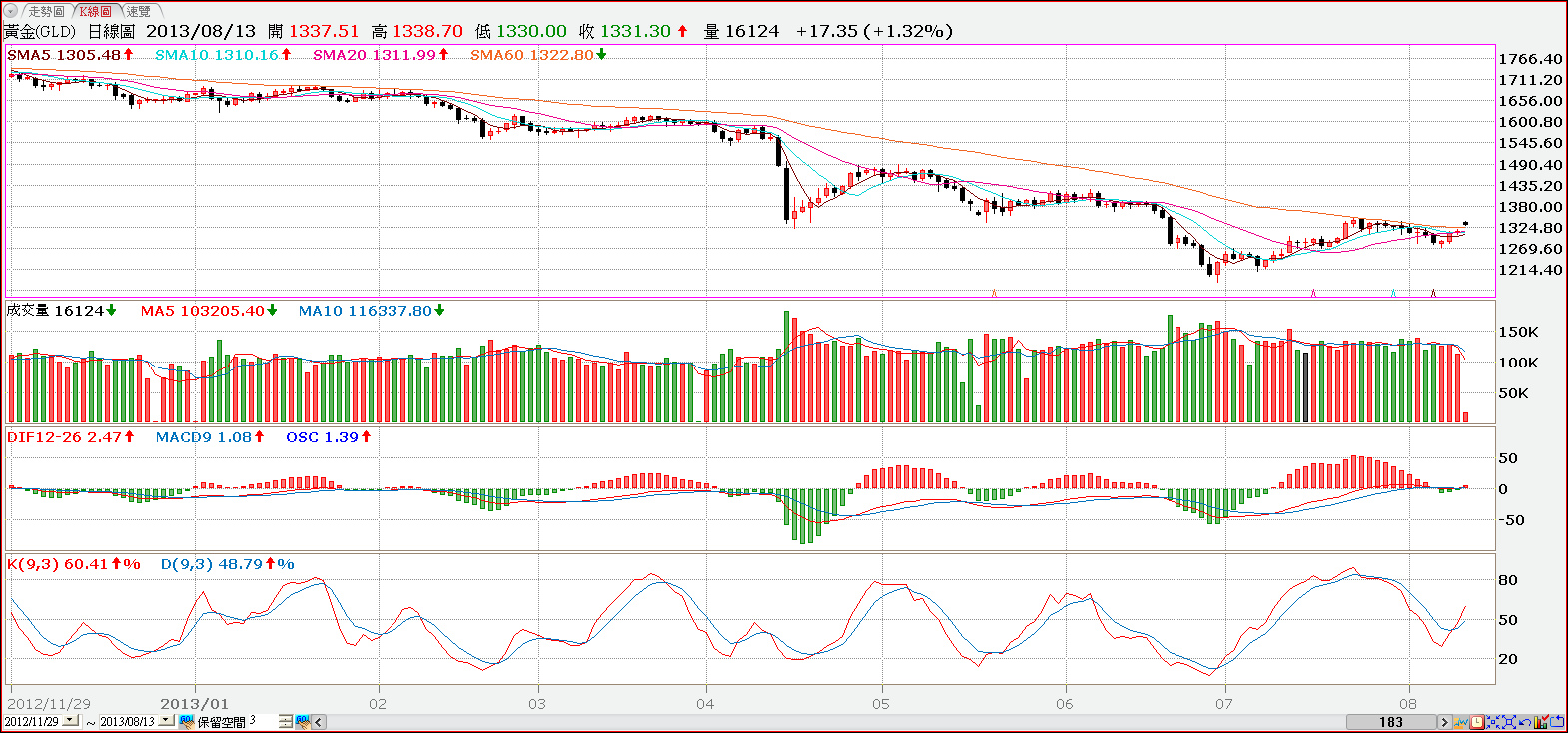Click the 保留空間 spinner control
This screenshot has width=1568, height=733.
(285, 722)
